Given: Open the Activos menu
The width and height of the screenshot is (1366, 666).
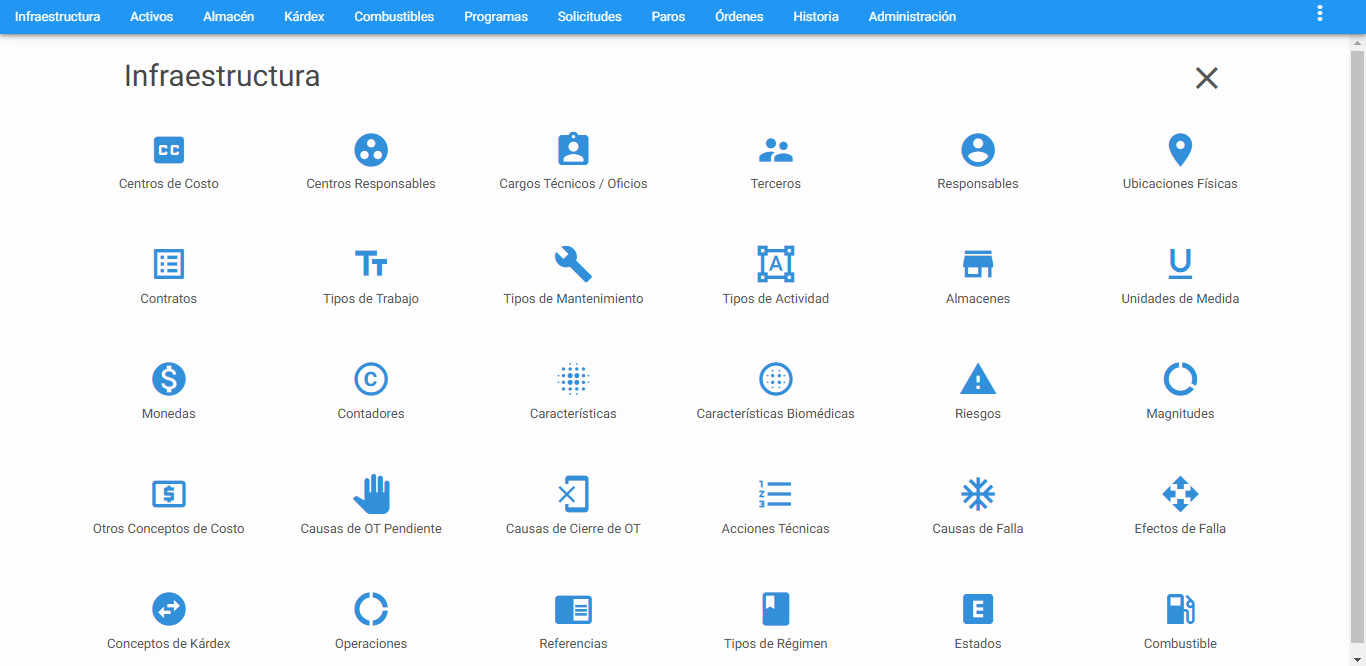Looking at the screenshot, I should [x=151, y=17].
